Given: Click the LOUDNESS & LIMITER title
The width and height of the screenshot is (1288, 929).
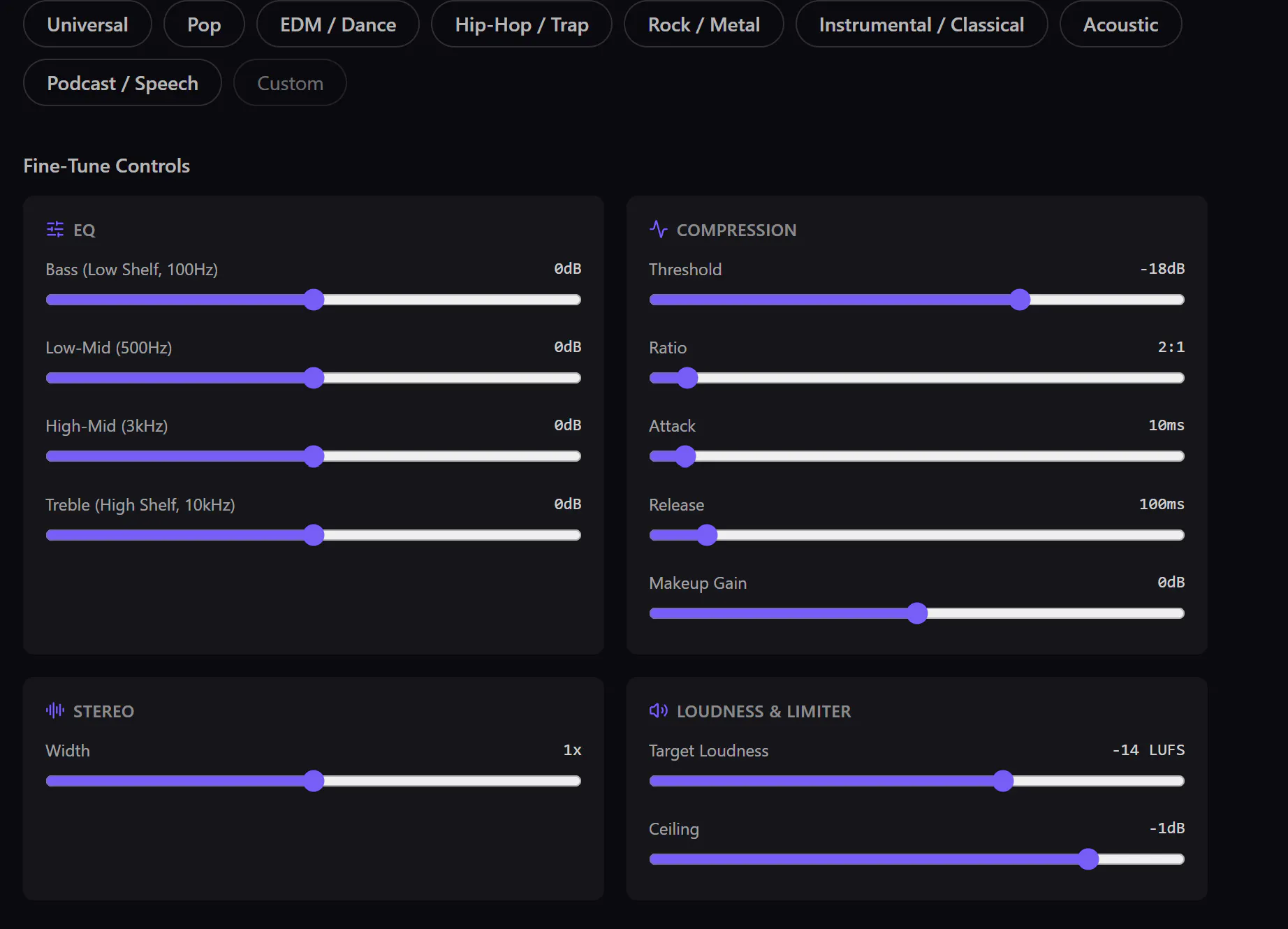Looking at the screenshot, I should (x=763, y=711).
